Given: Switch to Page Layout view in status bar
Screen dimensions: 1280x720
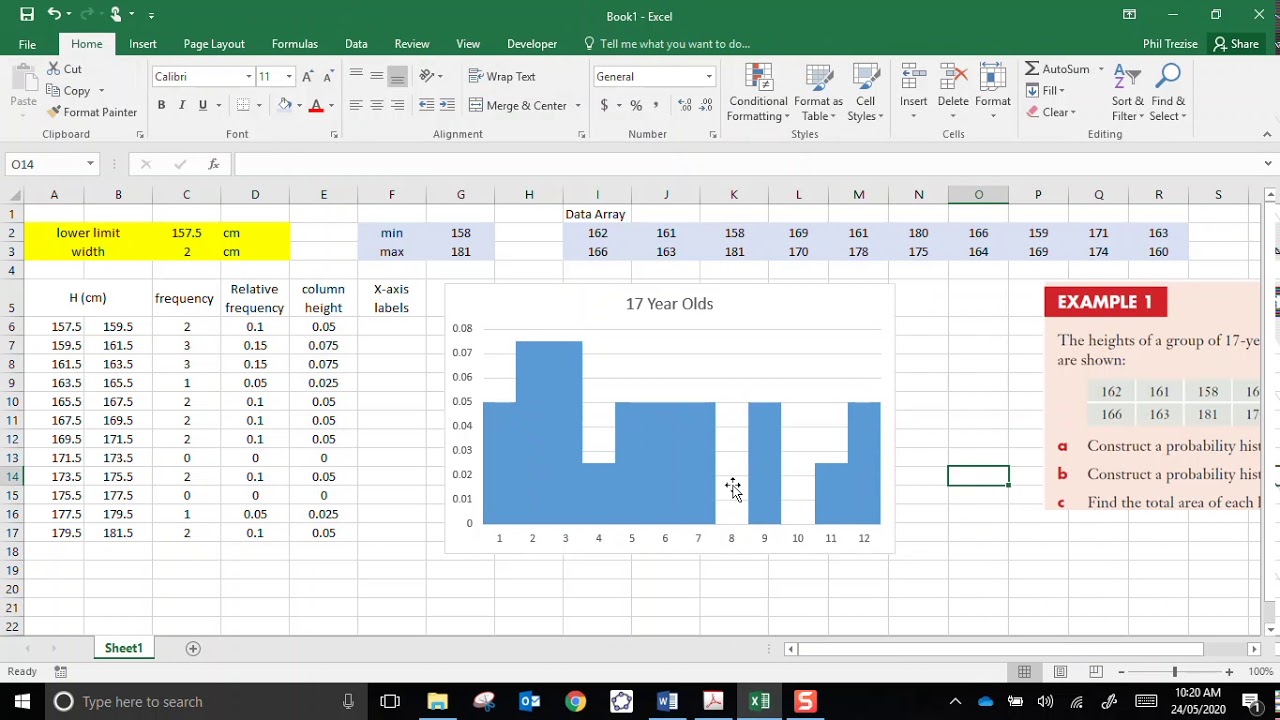Looking at the screenshot, I should coord(1060,672).
